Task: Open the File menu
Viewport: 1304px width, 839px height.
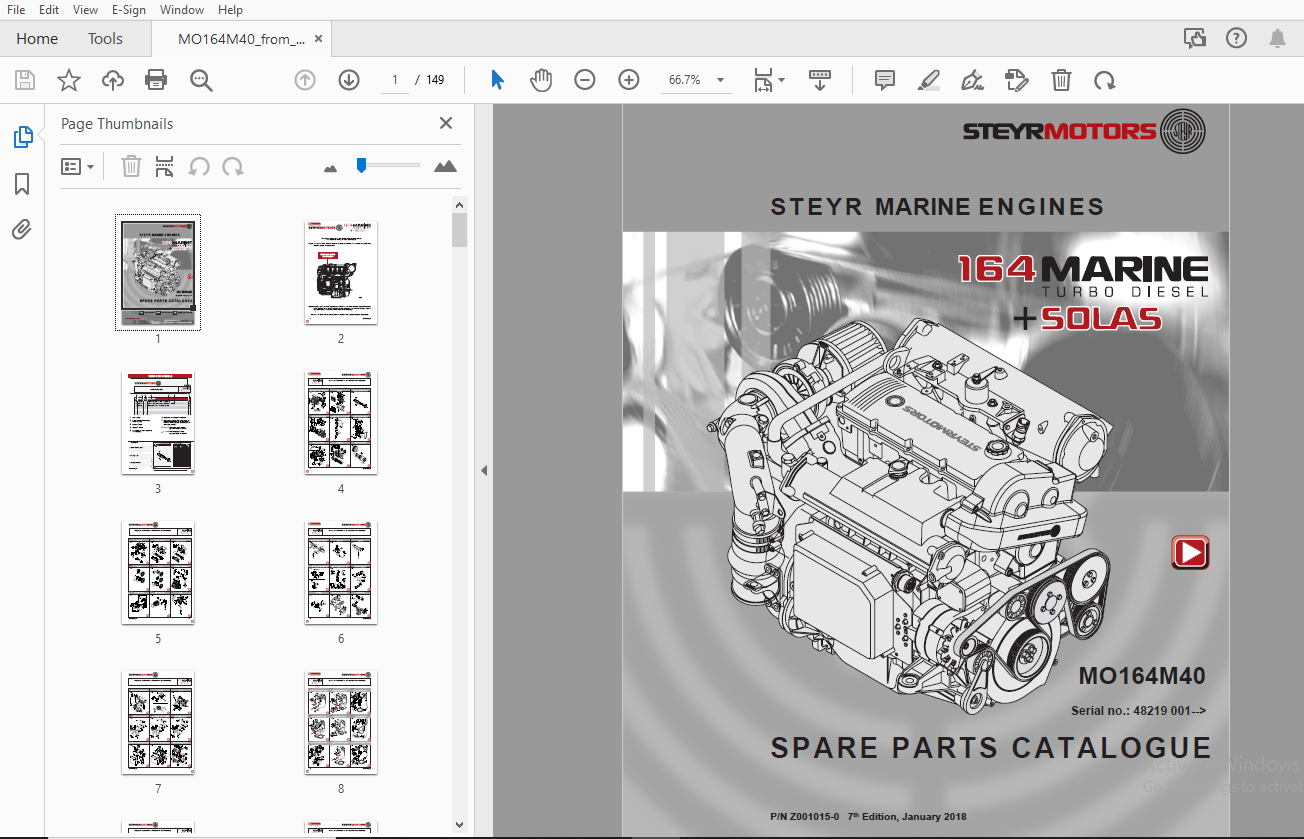Action: pos(16,9)
